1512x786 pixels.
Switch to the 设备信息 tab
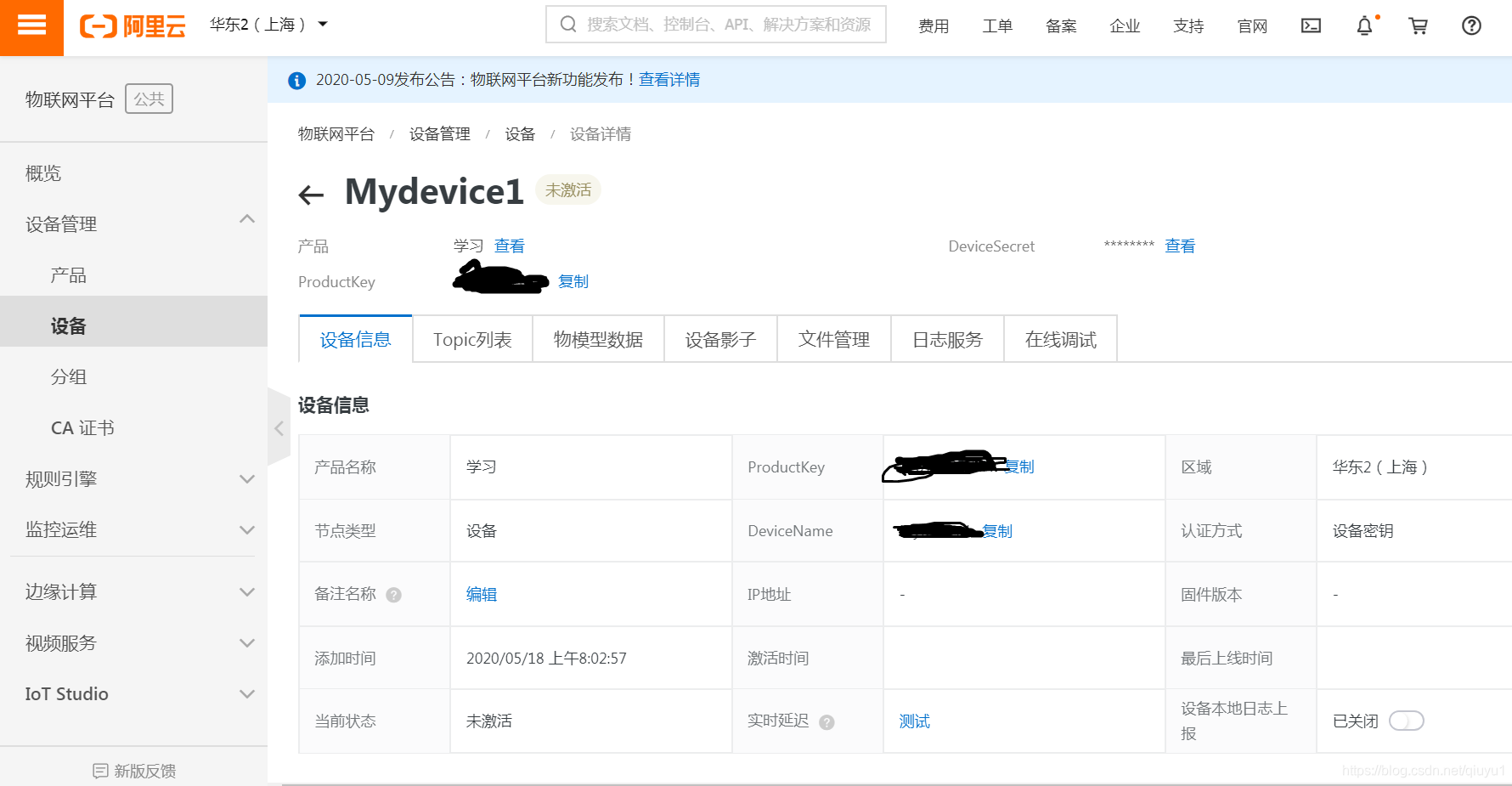[356, 339]
